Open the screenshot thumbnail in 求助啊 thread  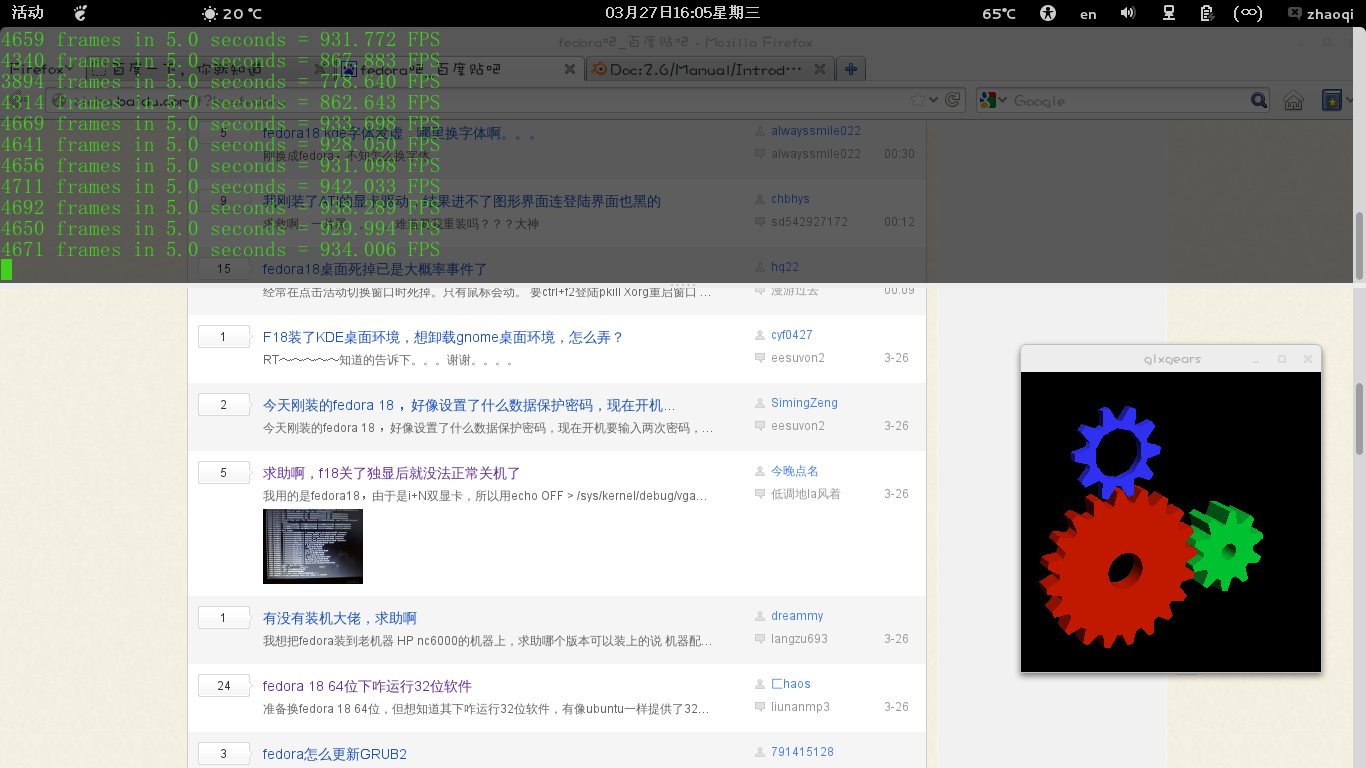pos(313,546)
